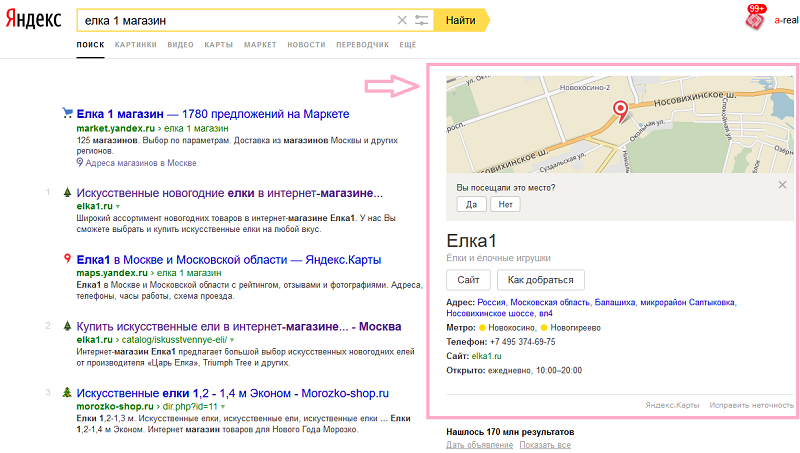Screen dimensions: 800x453
Task: Click the red map pin icon beside Елка1 в Москве
Action: point(67,259)
